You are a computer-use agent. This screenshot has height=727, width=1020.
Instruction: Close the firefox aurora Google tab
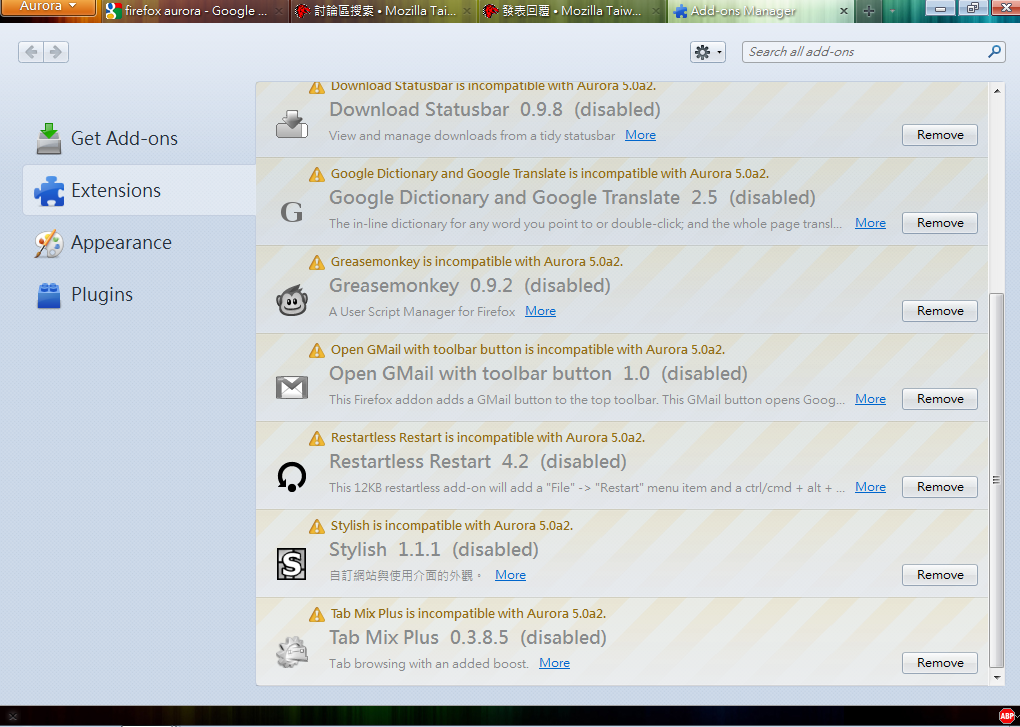[x=278, y=11]
